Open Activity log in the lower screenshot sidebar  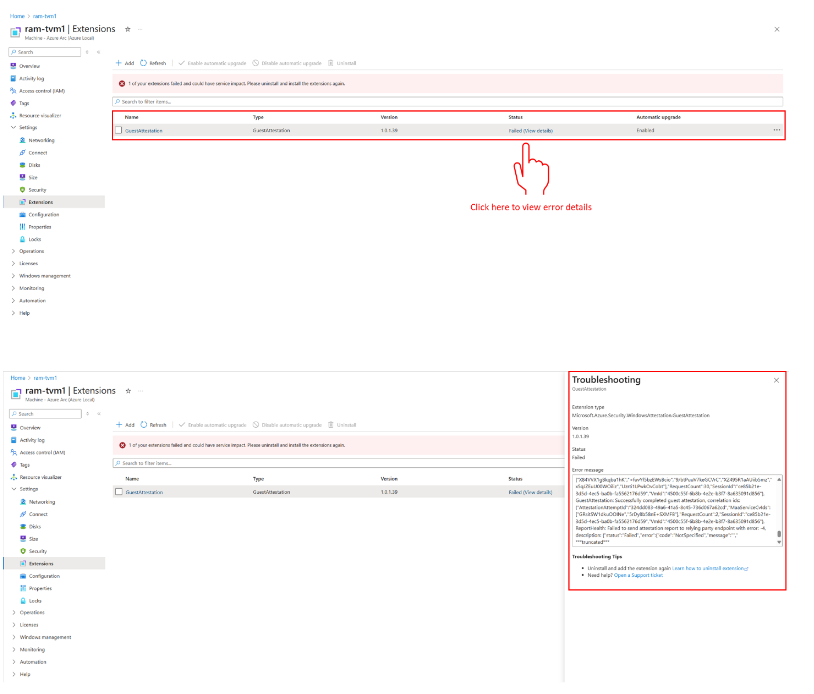pos(32,440)
